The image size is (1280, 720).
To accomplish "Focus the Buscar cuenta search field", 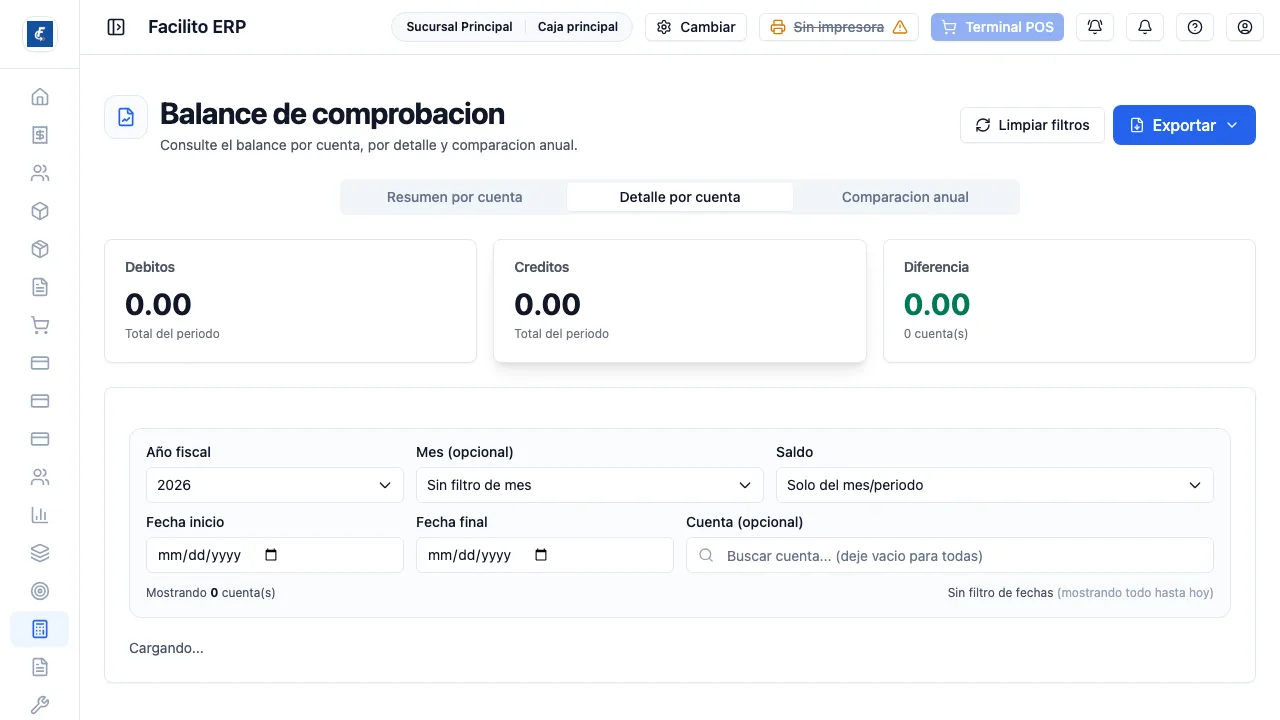I will pos(950,555).
